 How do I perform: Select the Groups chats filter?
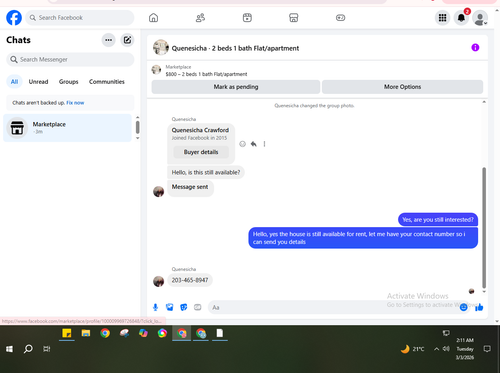pos(68,82)
